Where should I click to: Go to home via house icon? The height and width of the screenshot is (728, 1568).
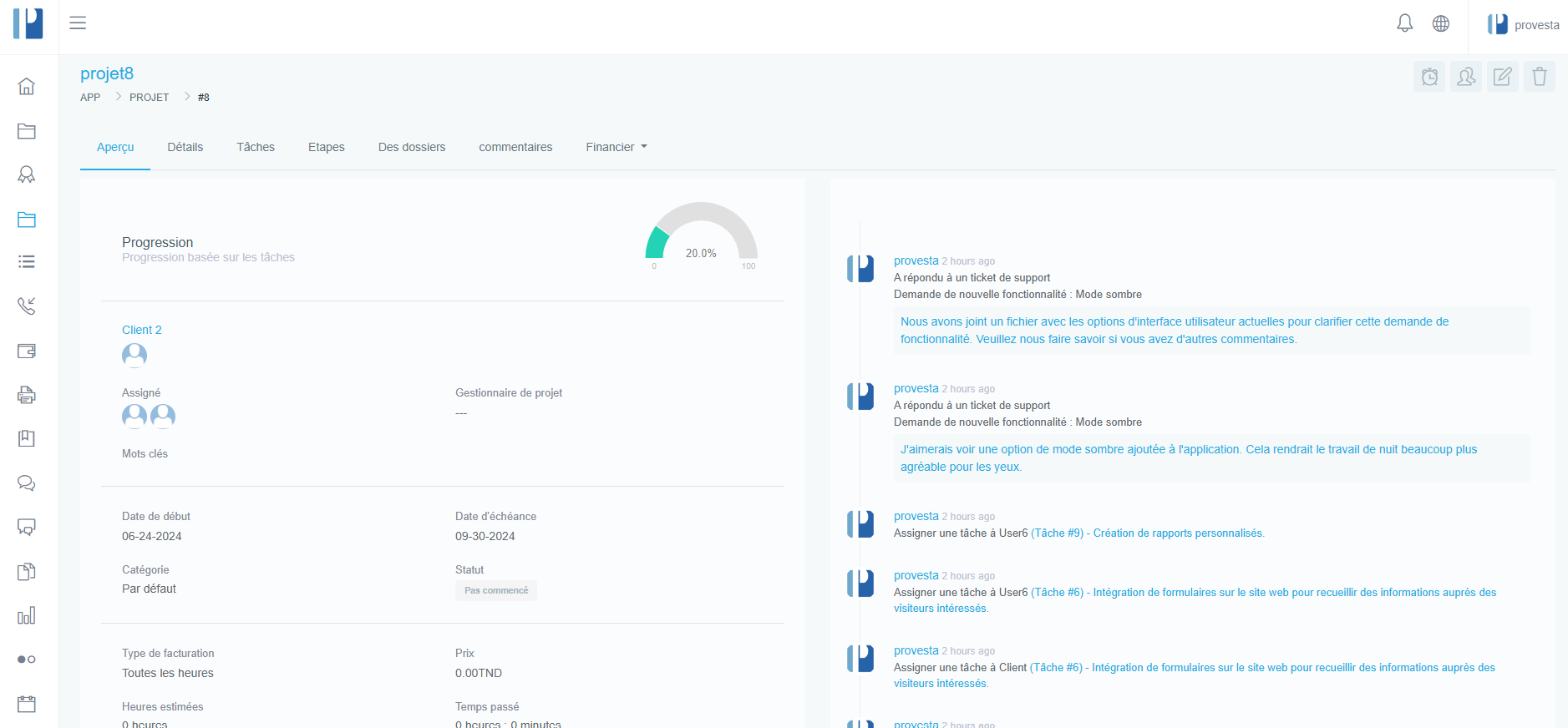27,86
